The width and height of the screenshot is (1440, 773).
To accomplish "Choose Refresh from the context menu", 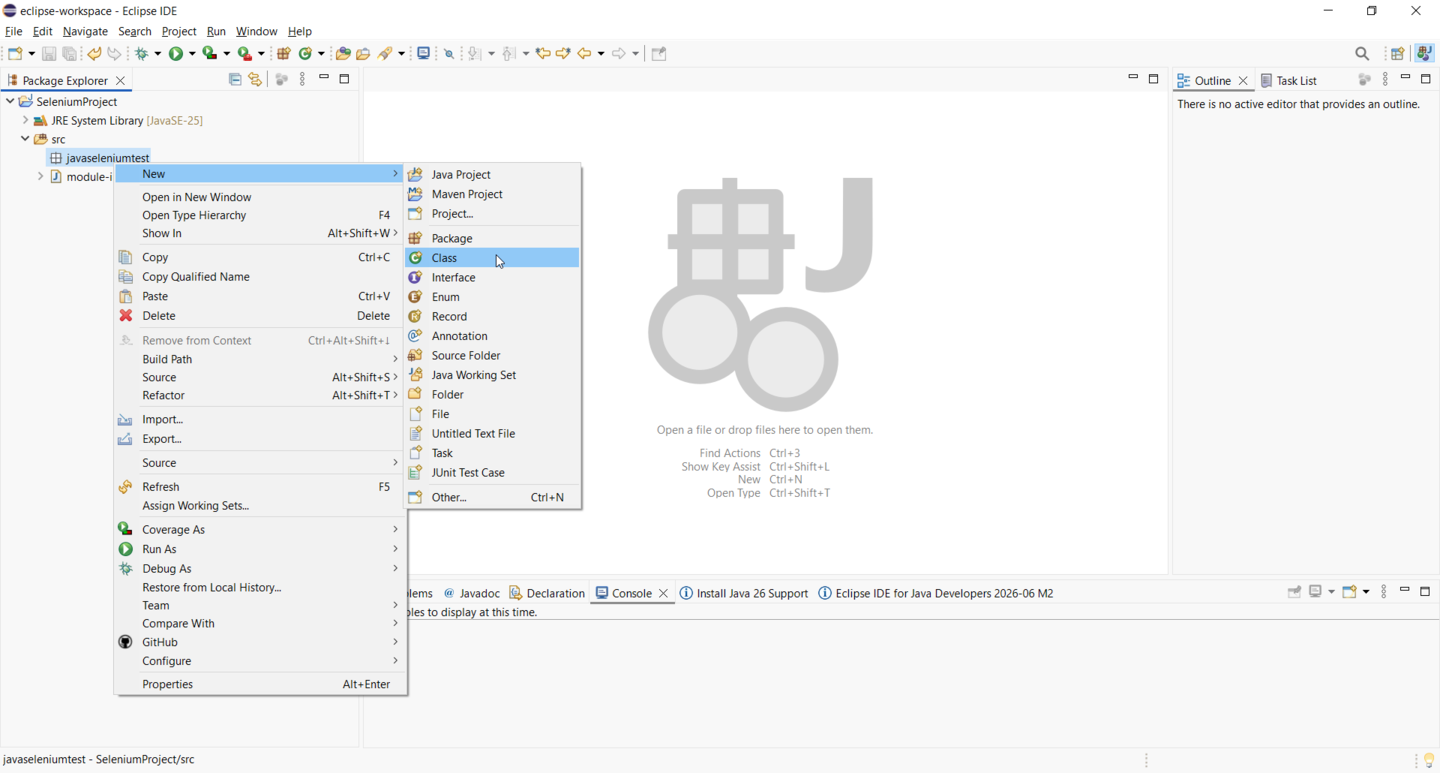I will (x=260, y=487).
